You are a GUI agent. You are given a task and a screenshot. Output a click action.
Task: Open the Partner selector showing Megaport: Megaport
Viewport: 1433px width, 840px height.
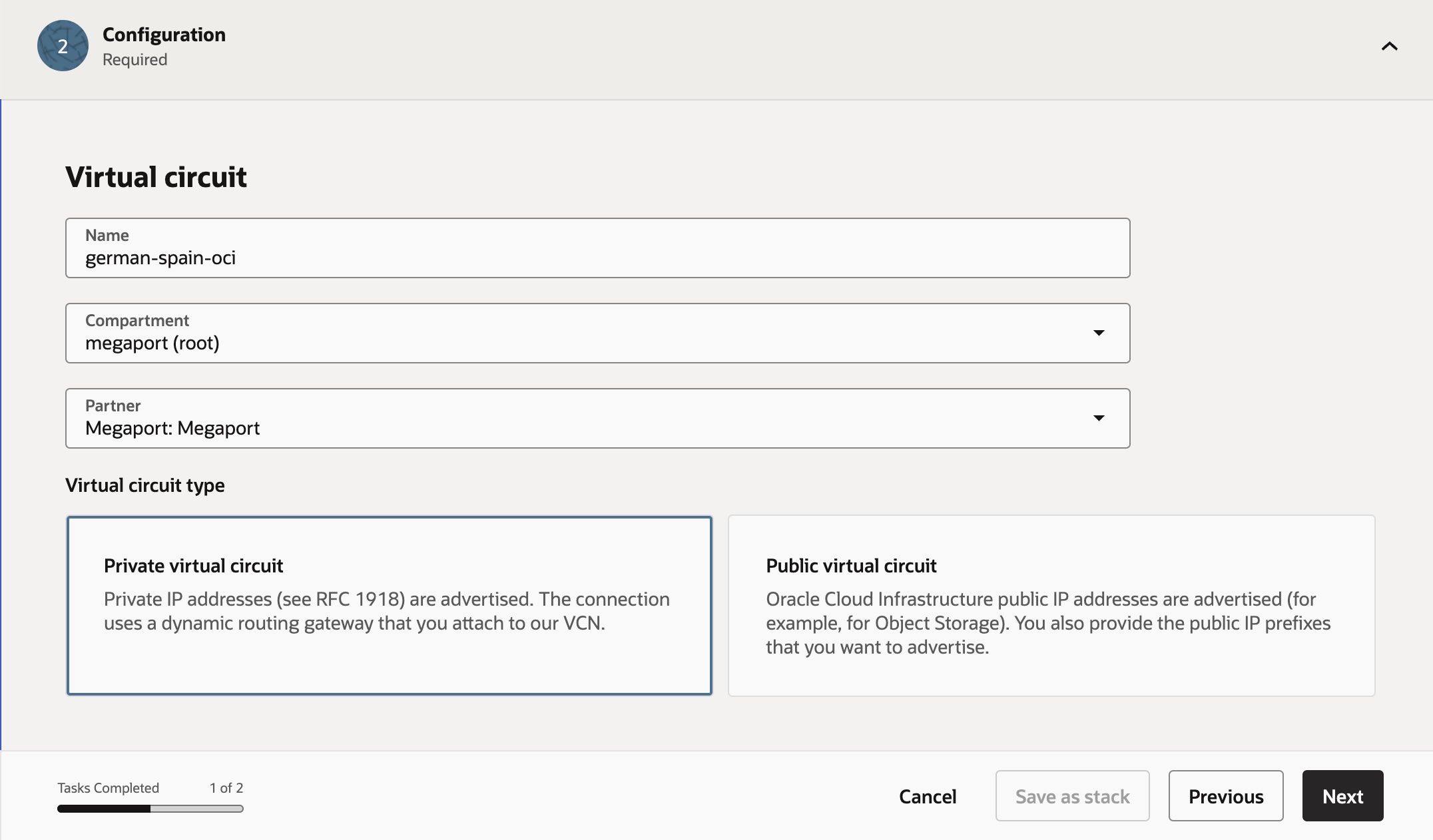(x=597, y=418)
